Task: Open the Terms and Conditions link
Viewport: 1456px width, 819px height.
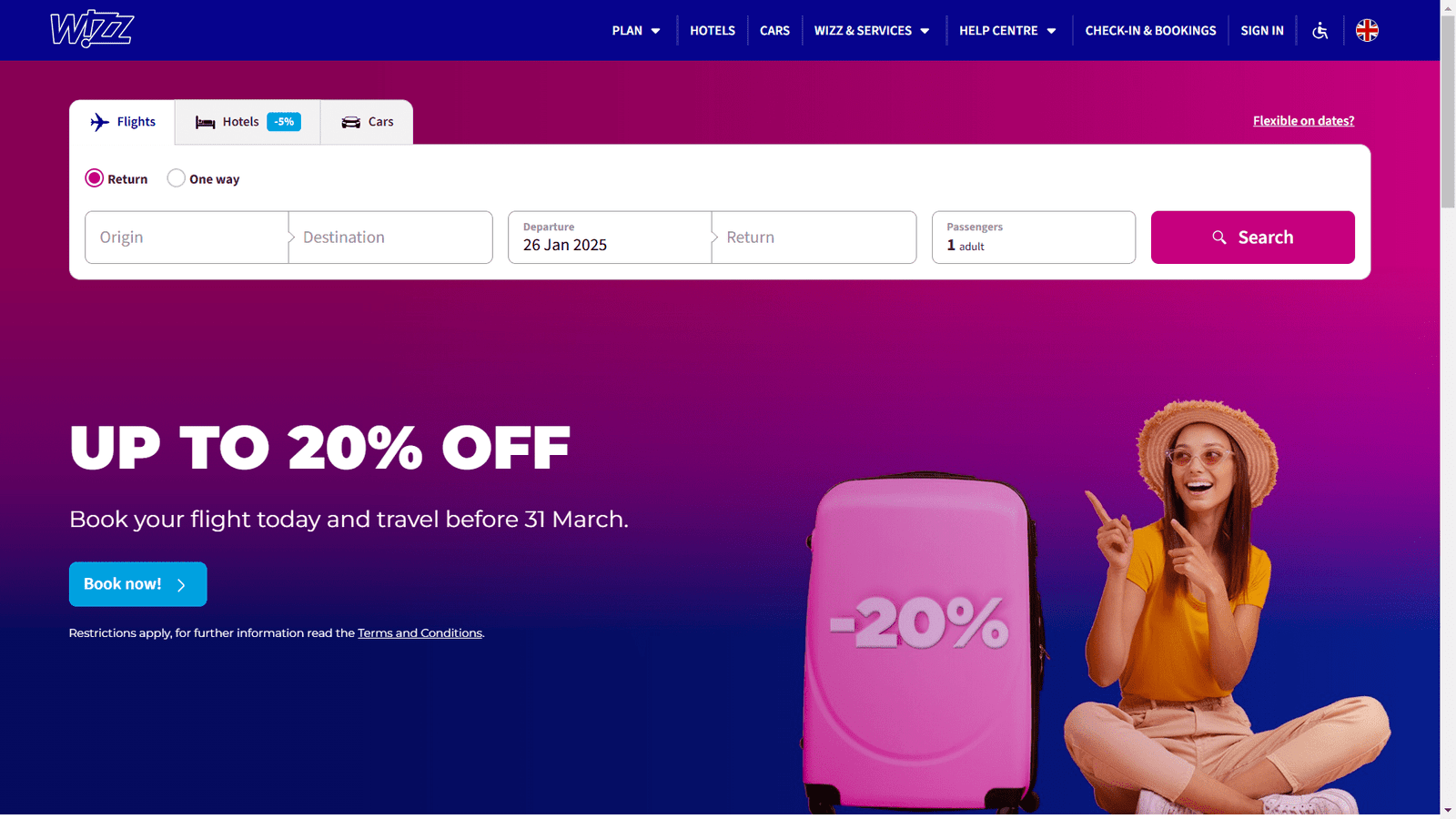Action: 420,633
